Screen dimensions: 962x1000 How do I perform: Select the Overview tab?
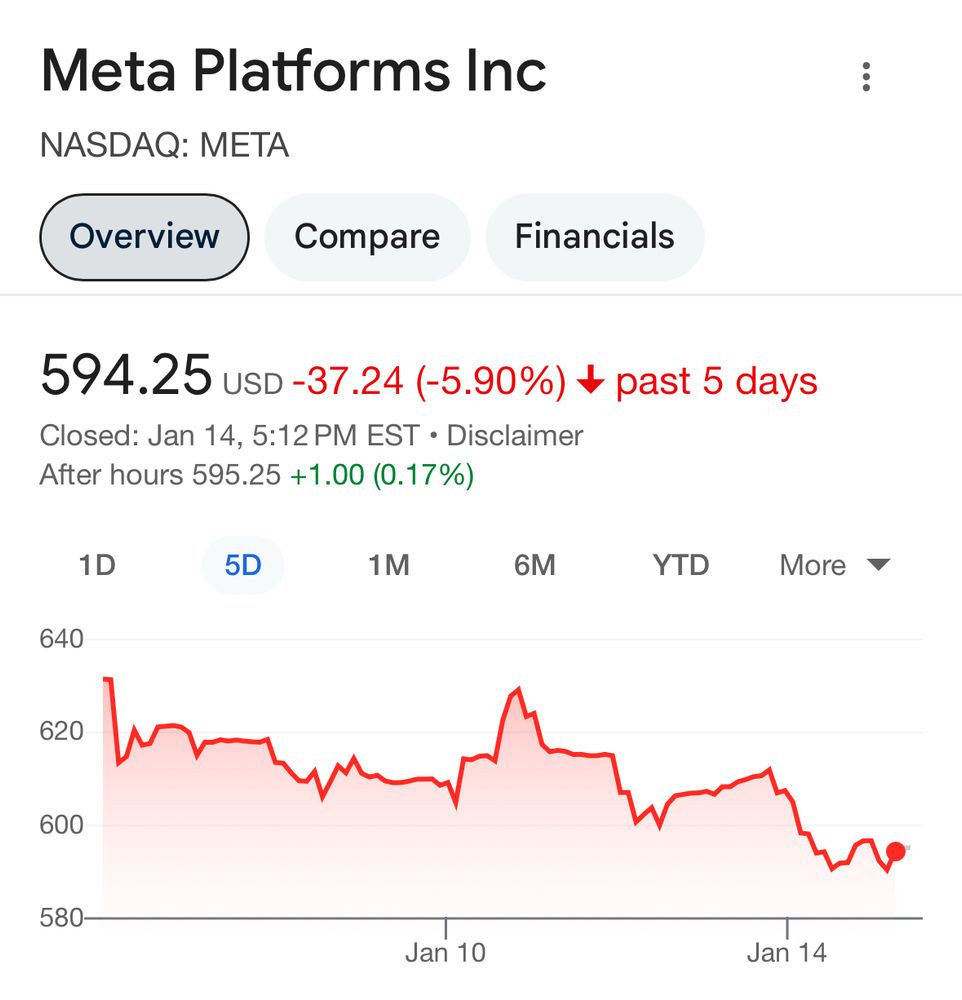pos(143,236)
